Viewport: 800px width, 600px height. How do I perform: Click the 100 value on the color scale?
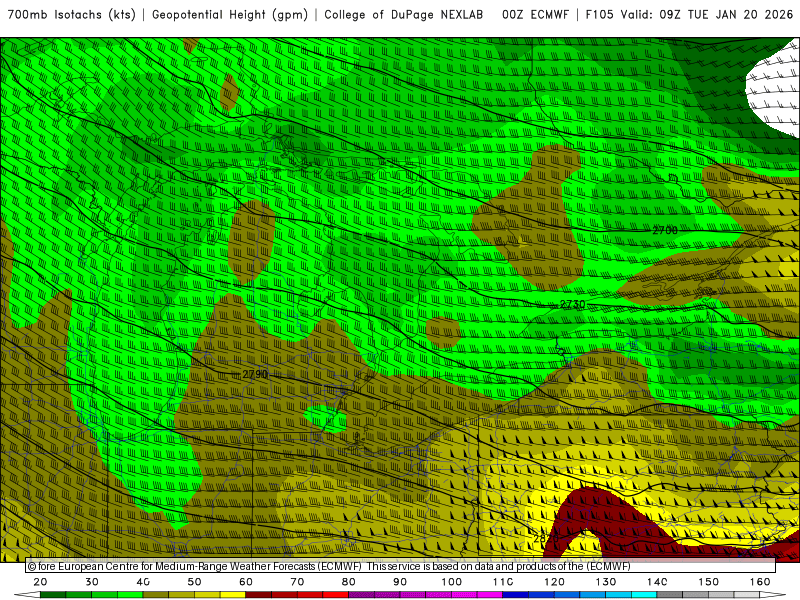[x=452, y=582]
